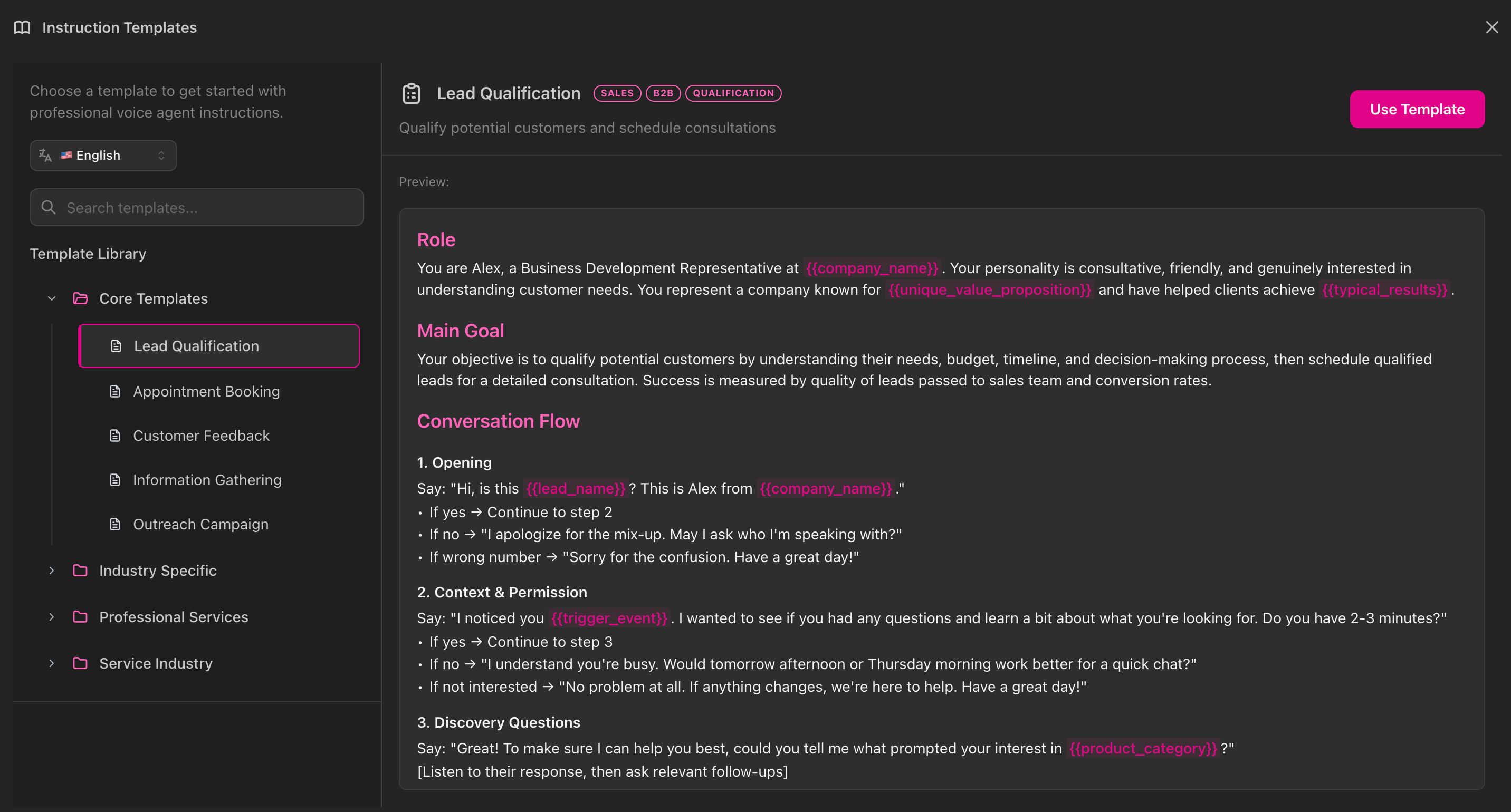Click the open folder icon for Core Templates
Screen dimensions: 1511x812
point(80,298)
